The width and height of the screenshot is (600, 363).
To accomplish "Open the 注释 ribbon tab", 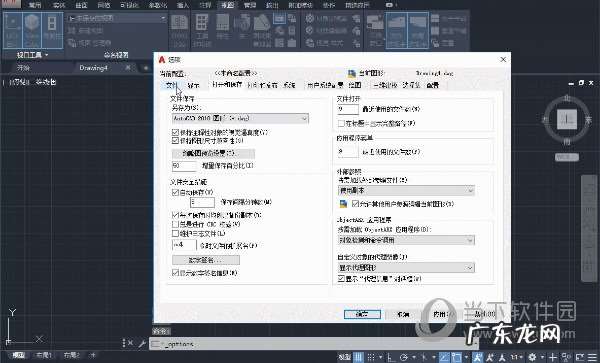I will coord(205,5).
